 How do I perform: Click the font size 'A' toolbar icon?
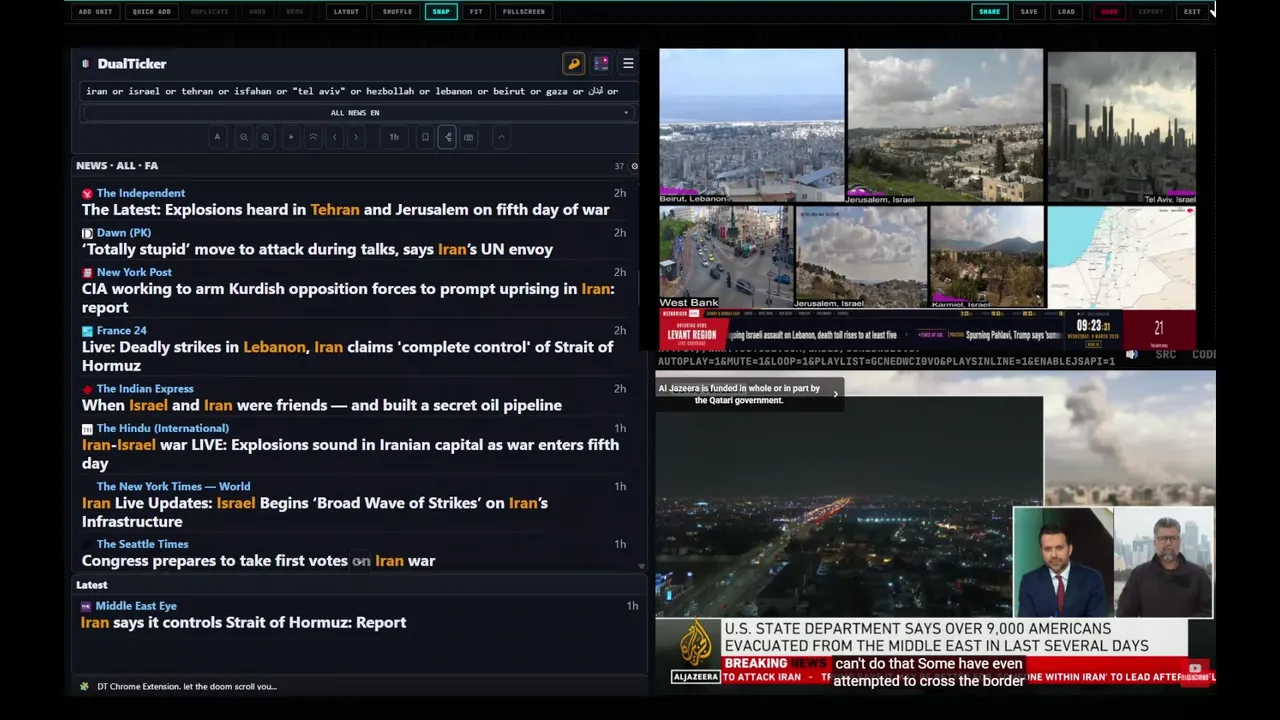pyautogui.click(x=217, y=137)
